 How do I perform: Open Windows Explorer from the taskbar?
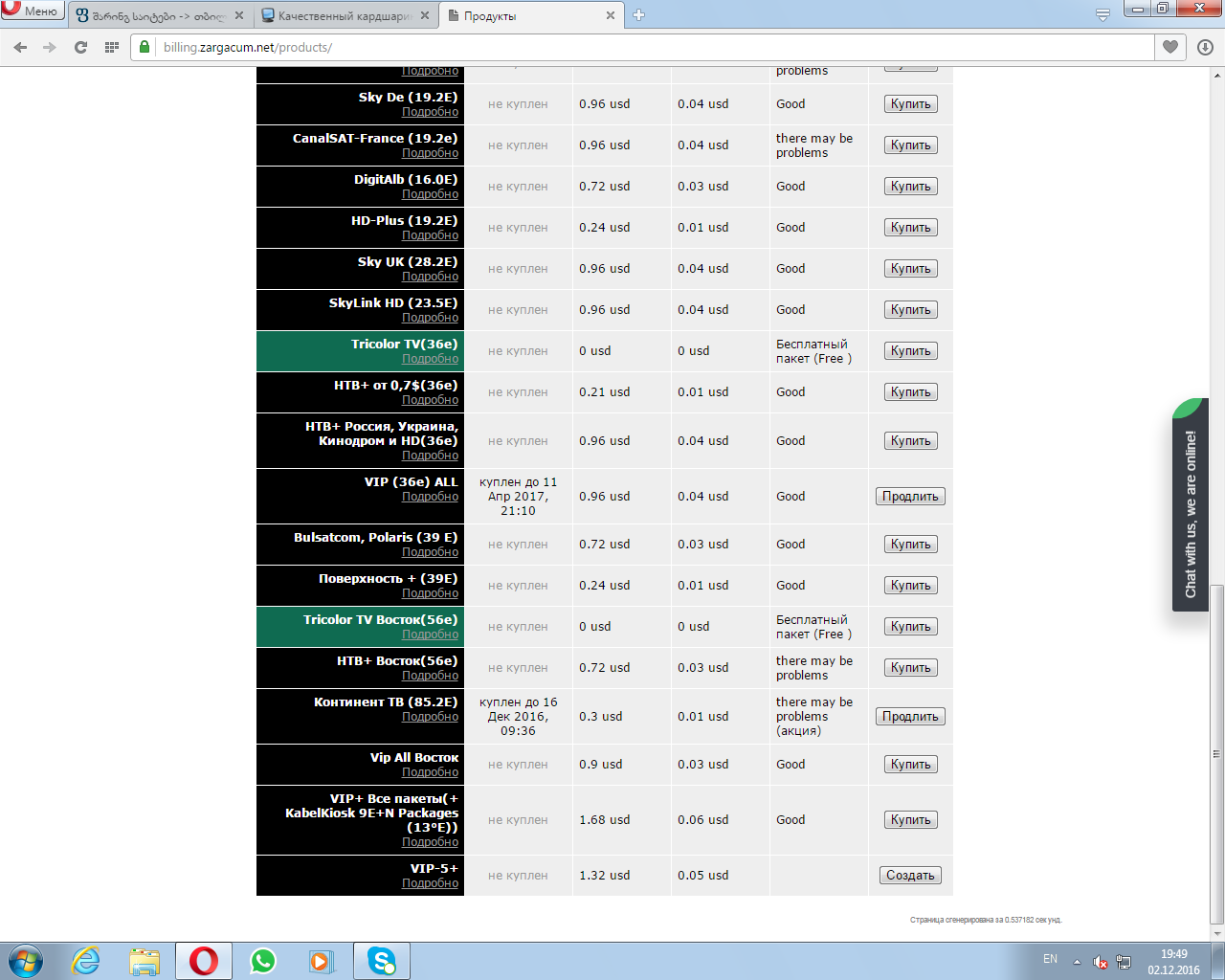145,961
